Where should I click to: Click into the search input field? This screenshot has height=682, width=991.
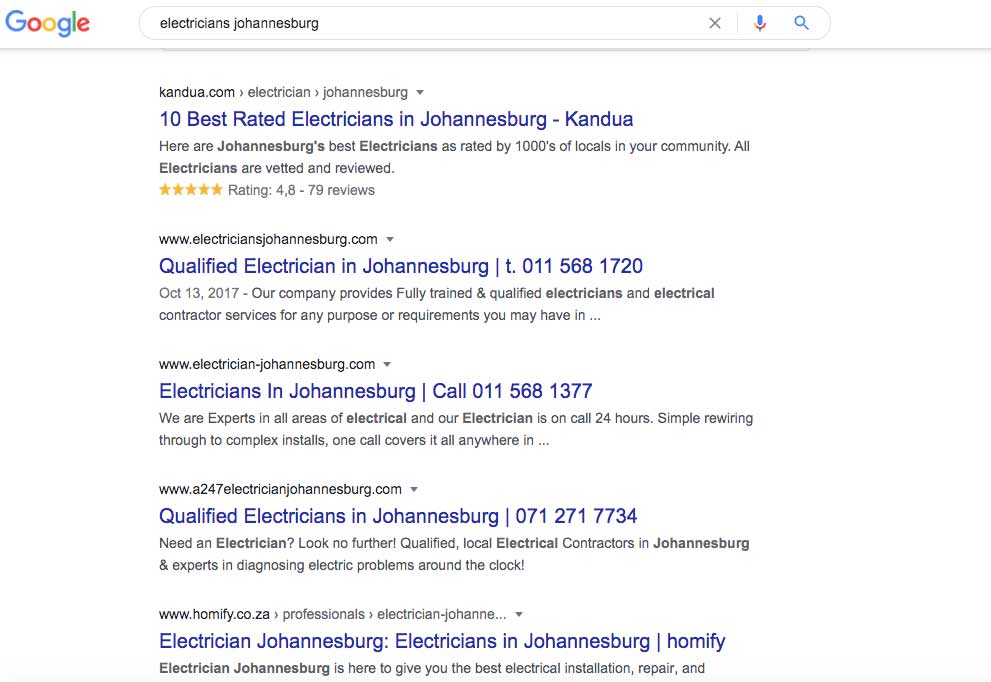coord(420,23)
